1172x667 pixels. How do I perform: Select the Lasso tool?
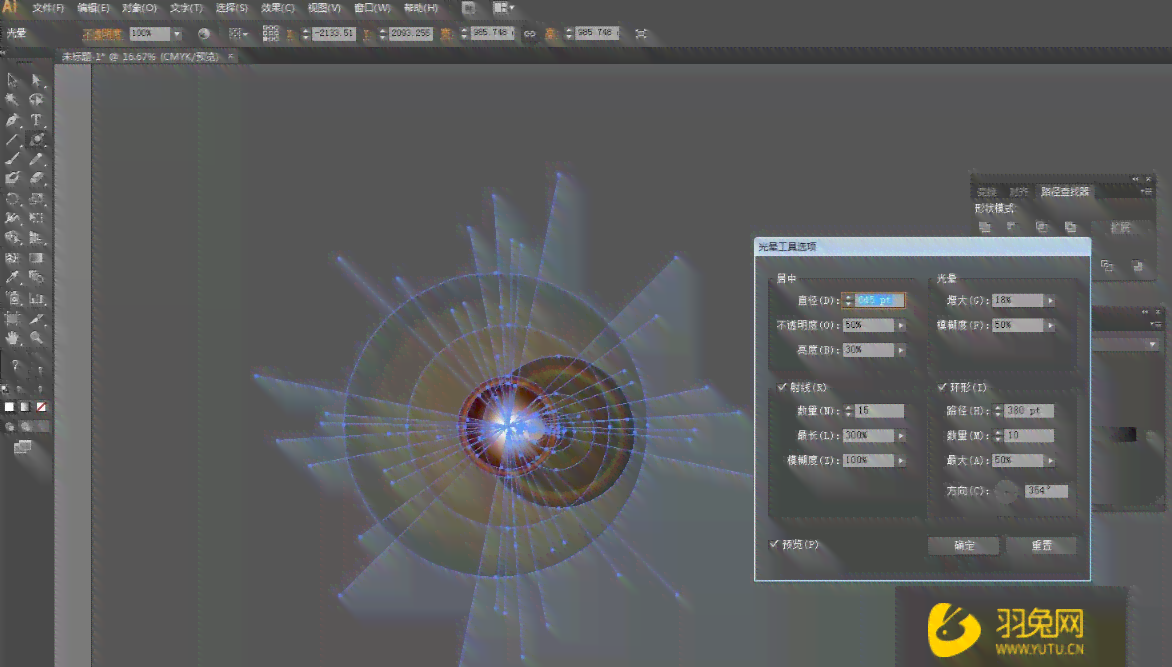tap(36, 99)
